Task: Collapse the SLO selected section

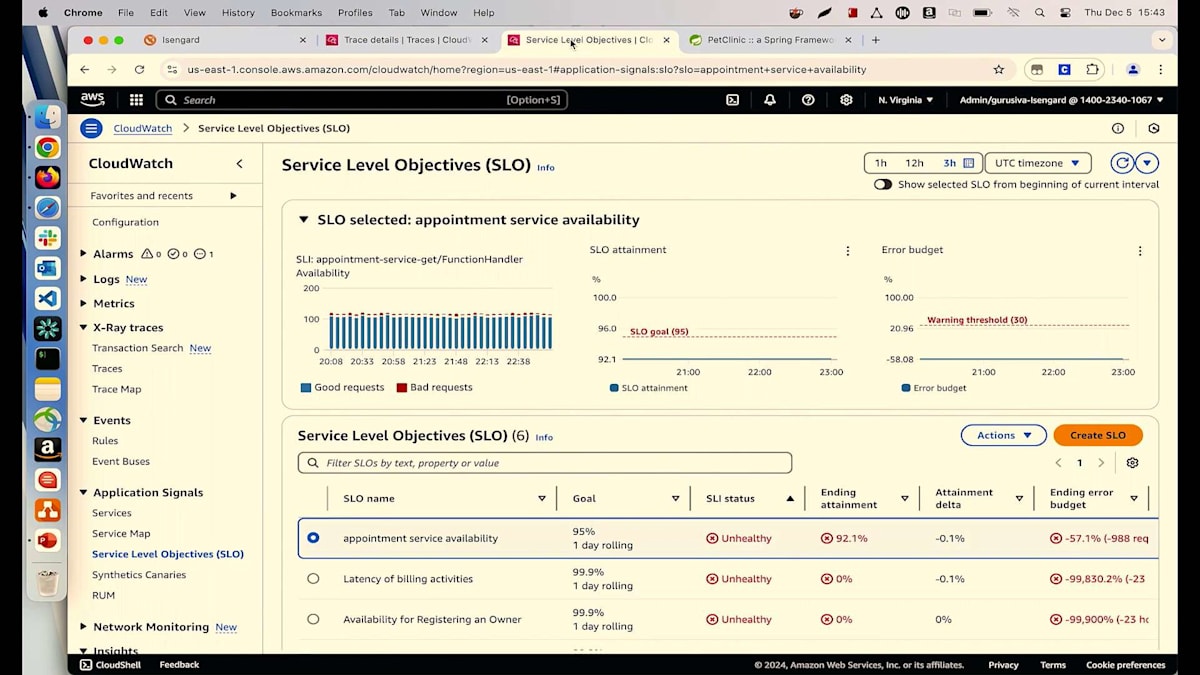Action: point(303,220)
